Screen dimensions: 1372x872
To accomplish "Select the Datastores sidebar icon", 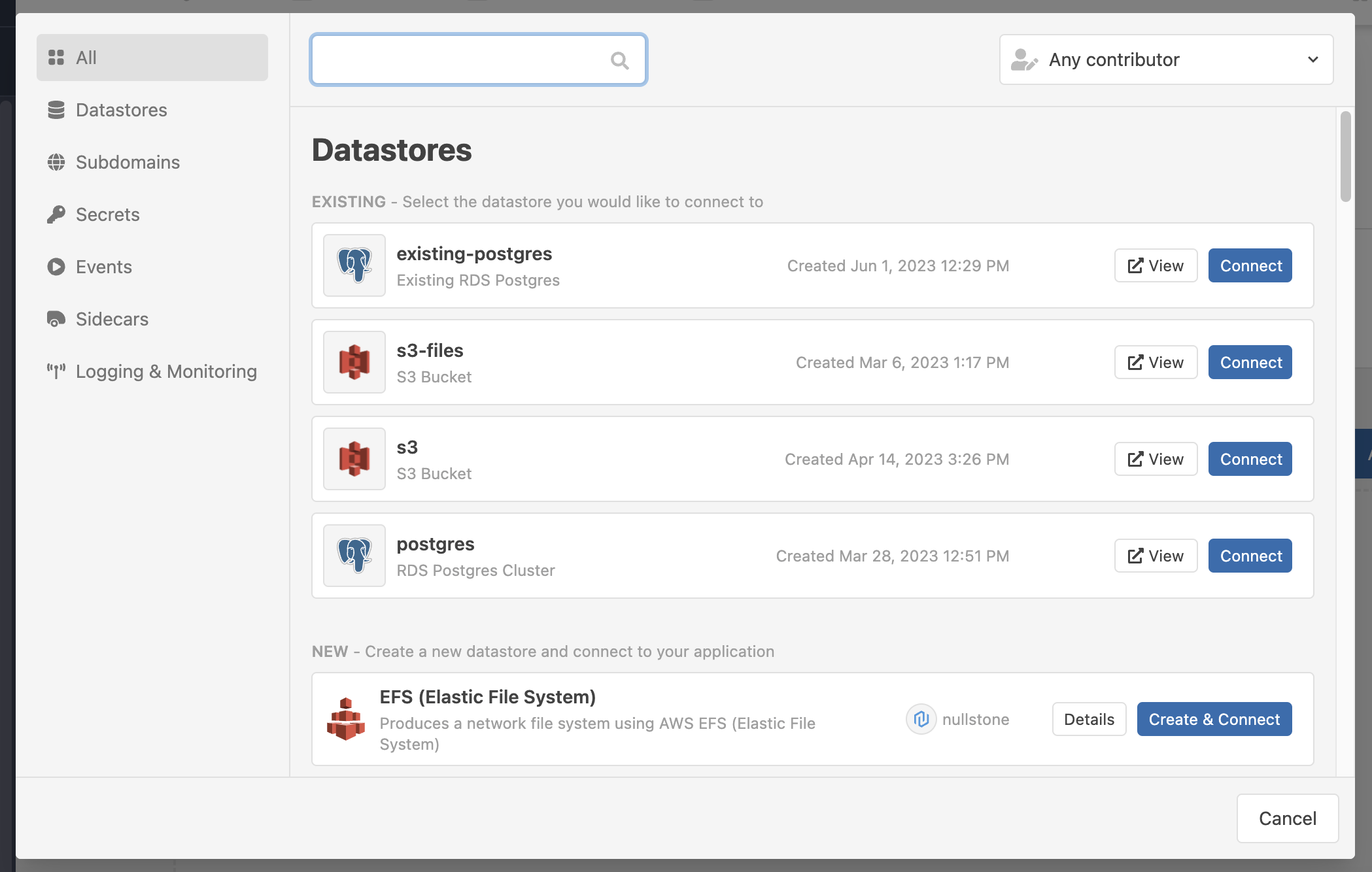I will tap(56, 109).
